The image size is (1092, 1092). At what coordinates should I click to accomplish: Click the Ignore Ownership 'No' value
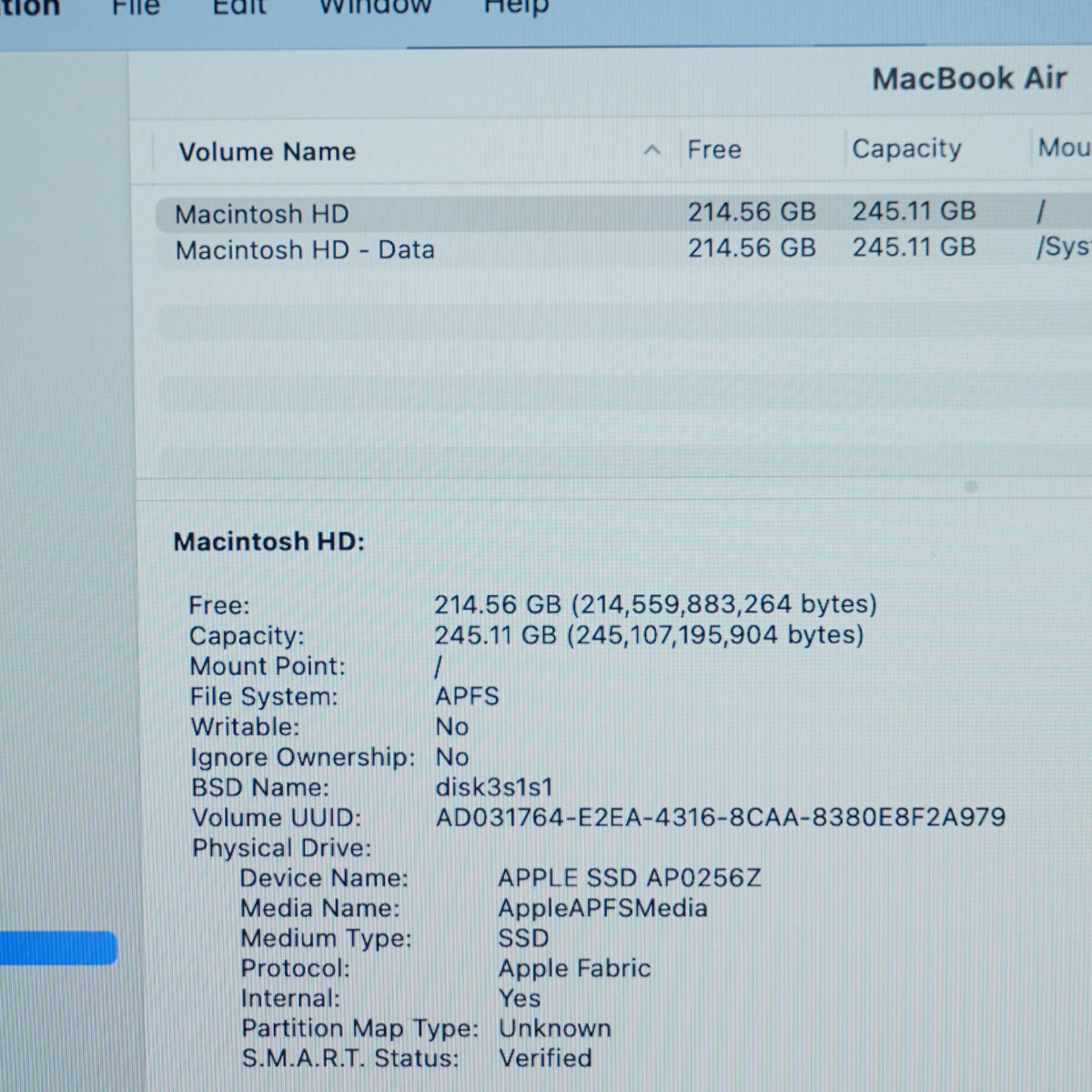452,756
